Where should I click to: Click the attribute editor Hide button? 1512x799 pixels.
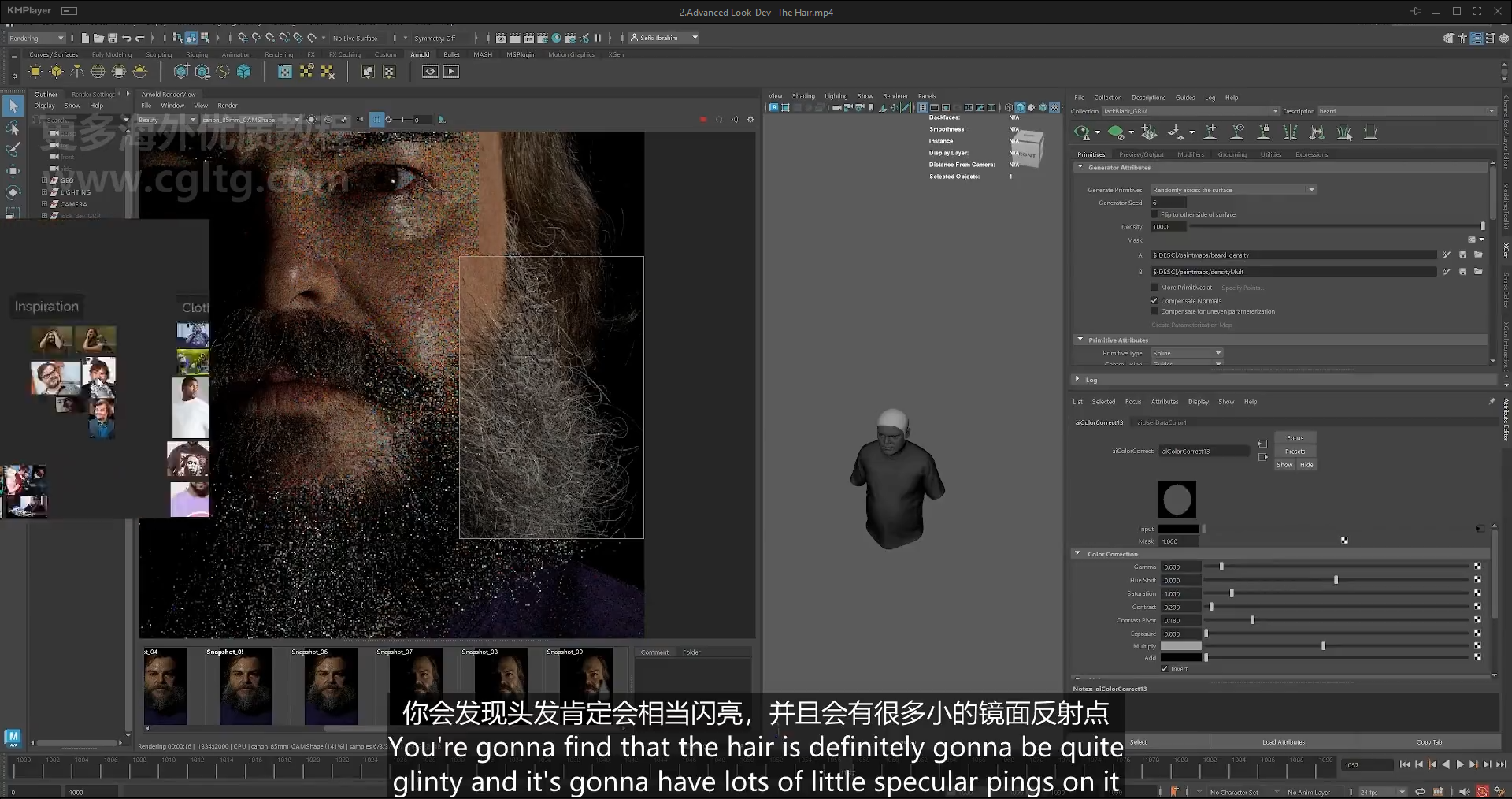1306,465
